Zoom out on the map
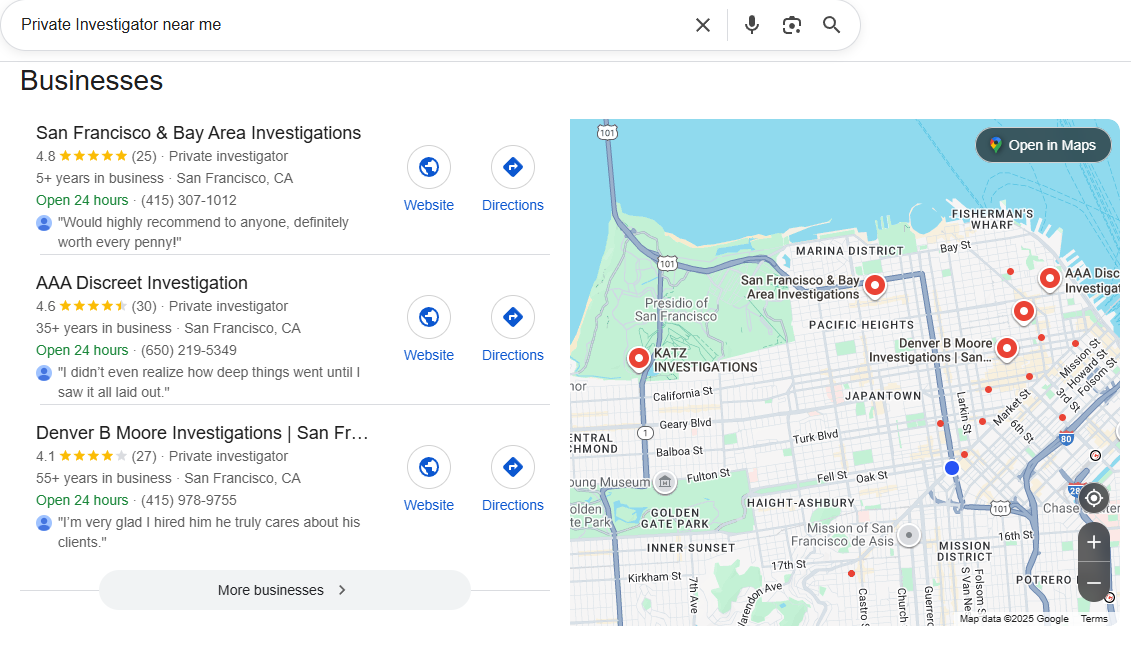 (x=1094, y=582)
